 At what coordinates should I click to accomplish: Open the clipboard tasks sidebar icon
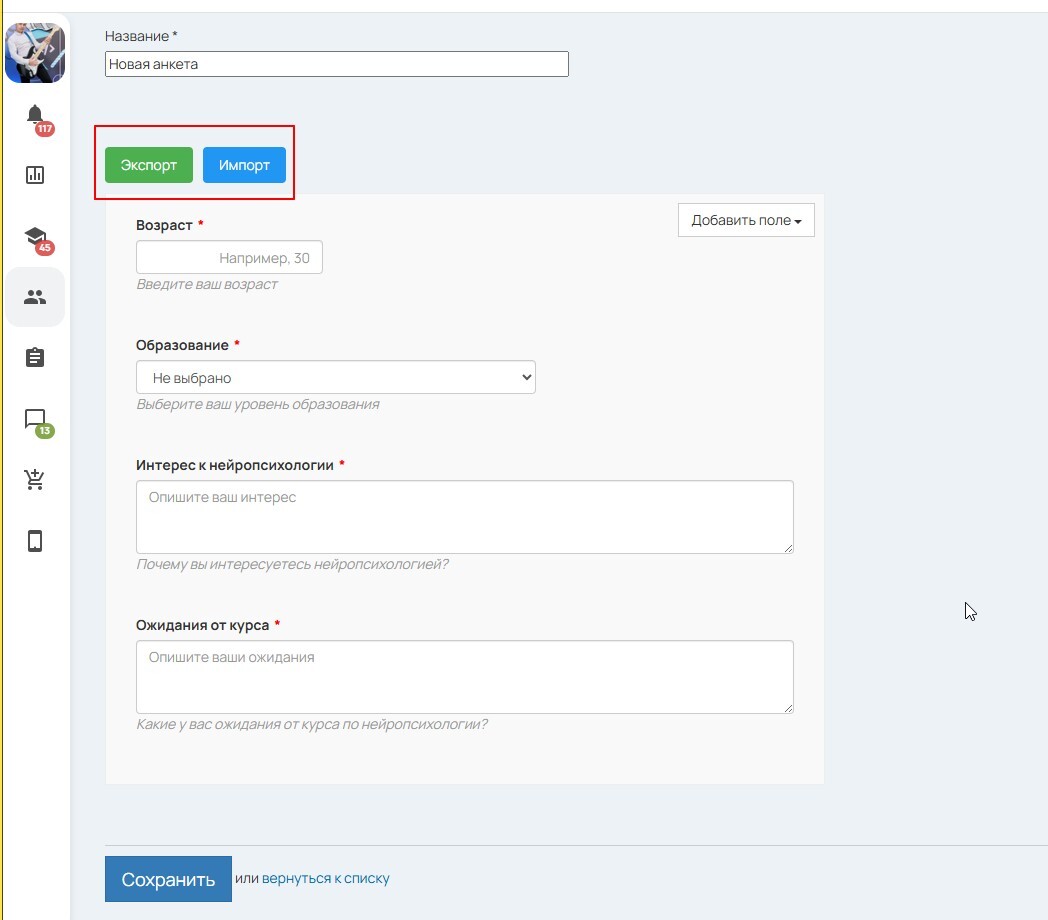(35, 357)
